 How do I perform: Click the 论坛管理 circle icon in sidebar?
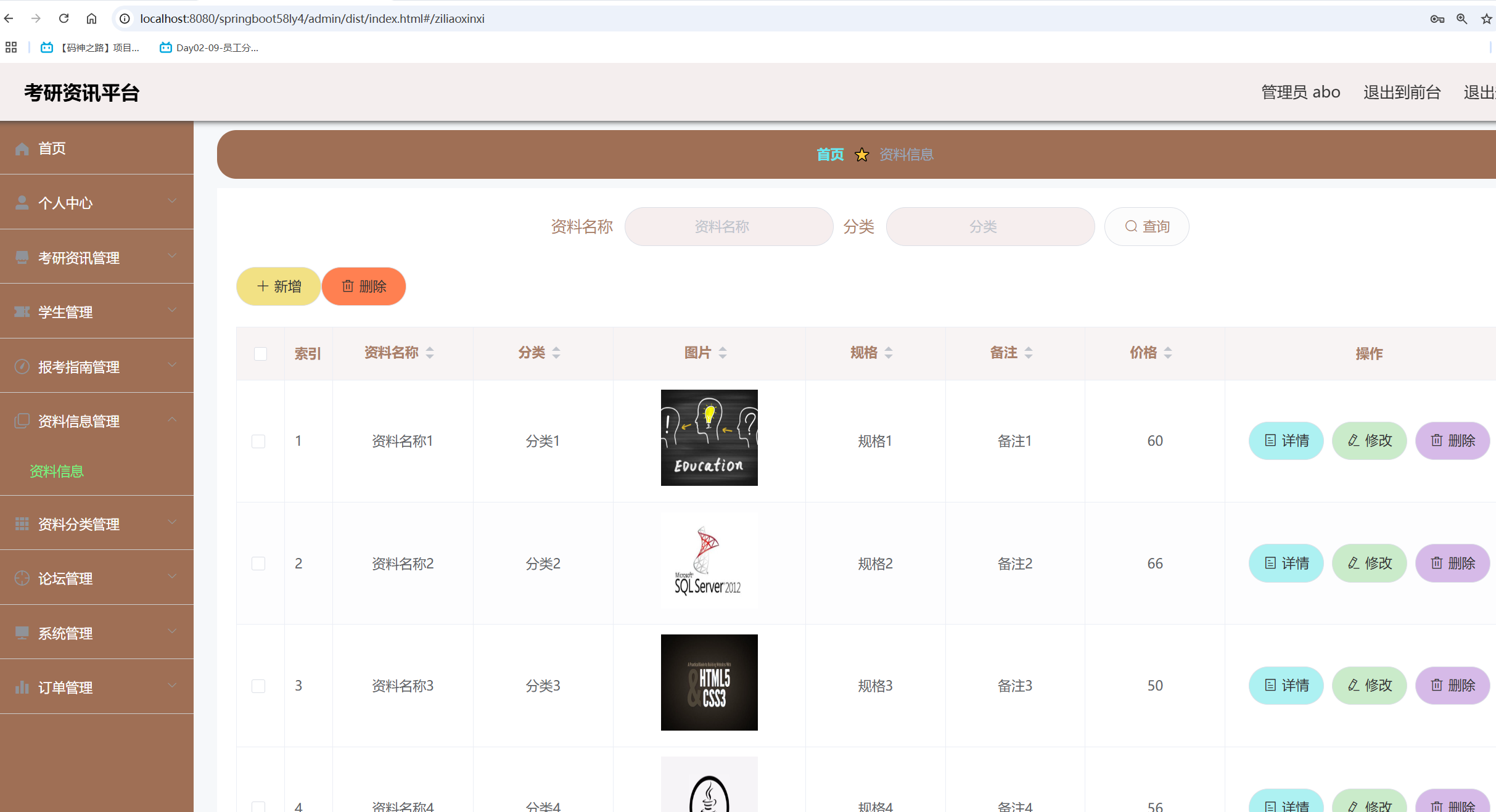point(22,578)
